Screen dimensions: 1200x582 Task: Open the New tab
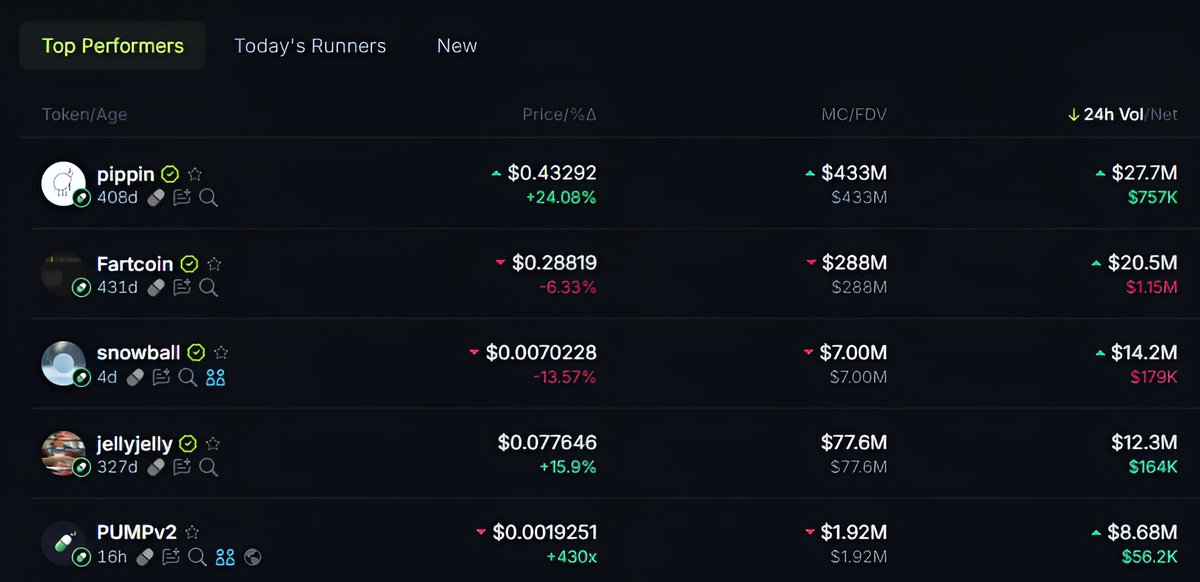(457, 46)
